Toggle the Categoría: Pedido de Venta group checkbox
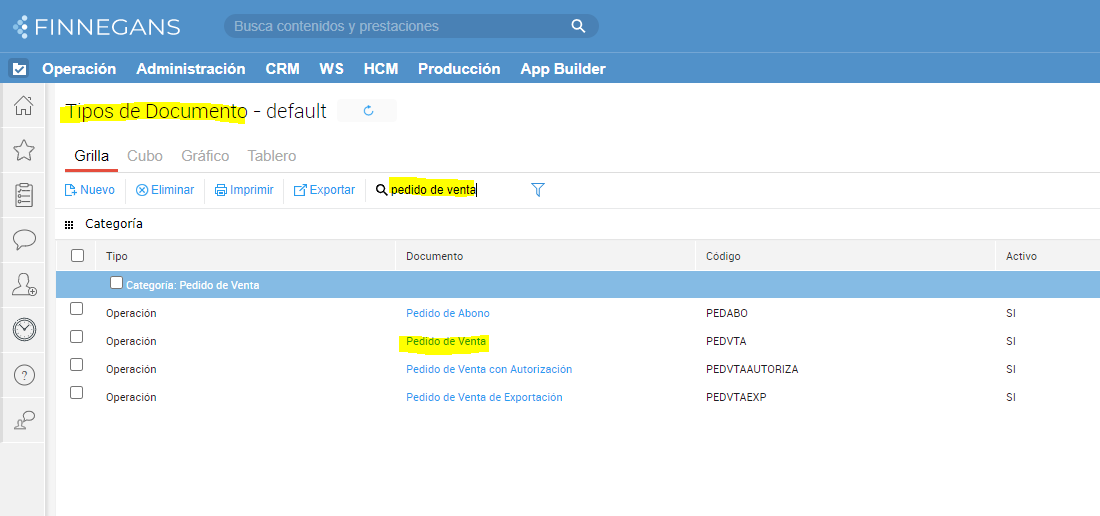The width and height of the screenshot is (1100, 516). pos(117,283)
